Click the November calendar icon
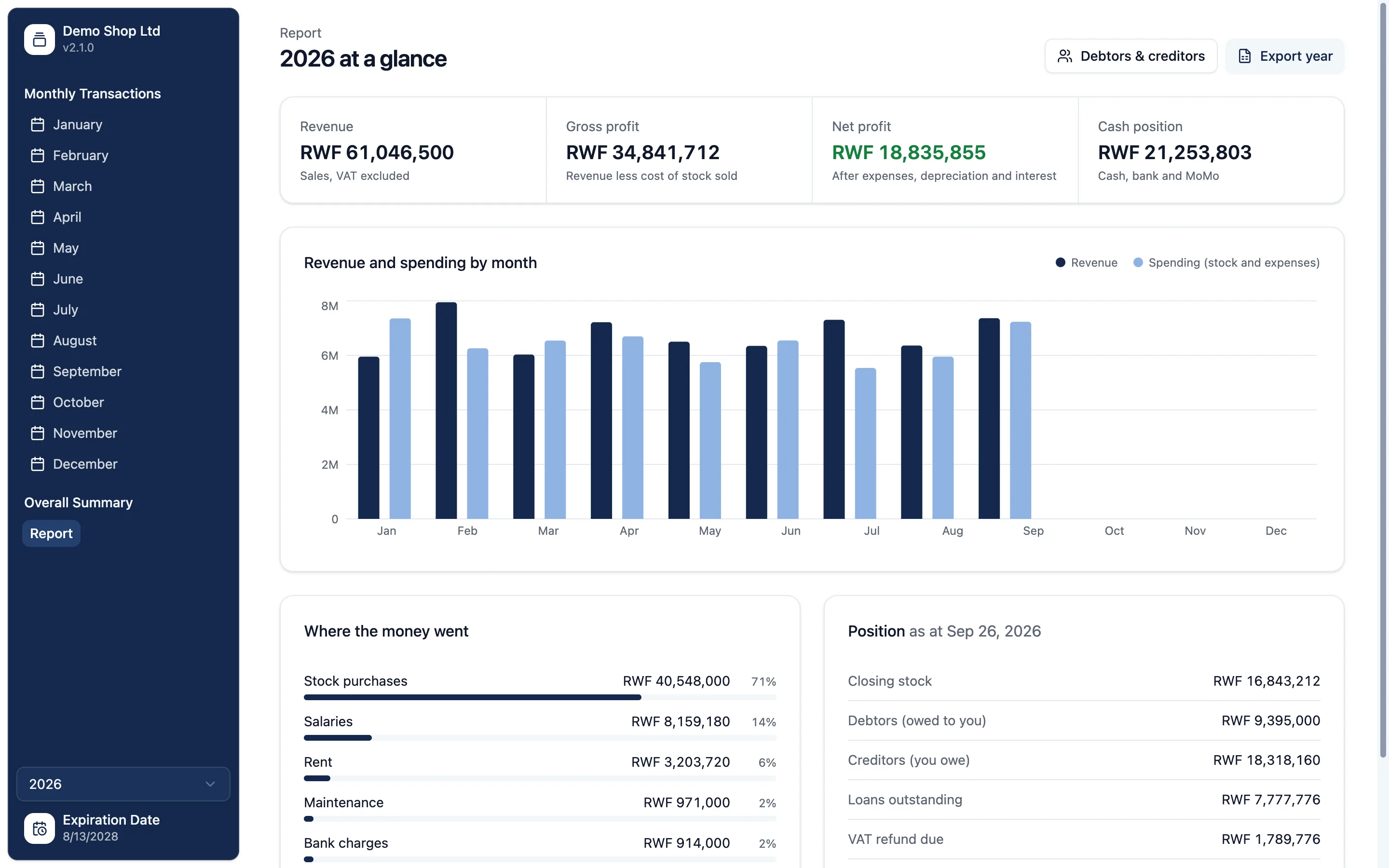Image resolution: width=1389 pixels, height=868 pixels. 37,434
